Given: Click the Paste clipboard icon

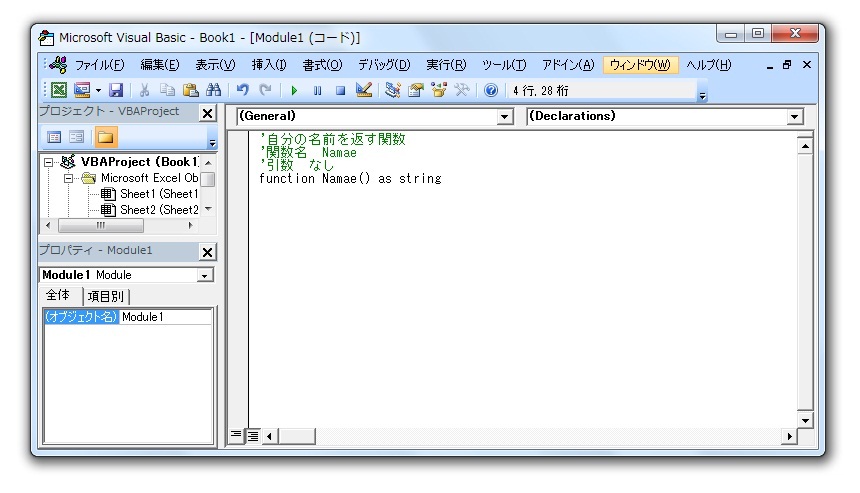Looking at the screenshot, I should coord(190,90).
